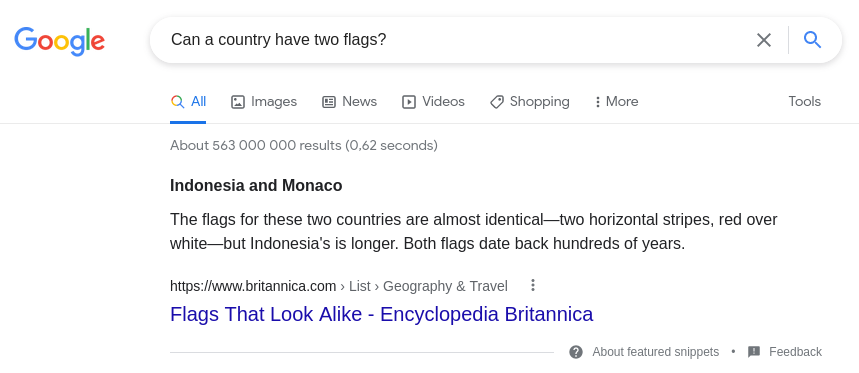Clear the search query with the X icon
Image resolution: width=859 pixels, height=373 pixels.
click(x=764, y=40)
